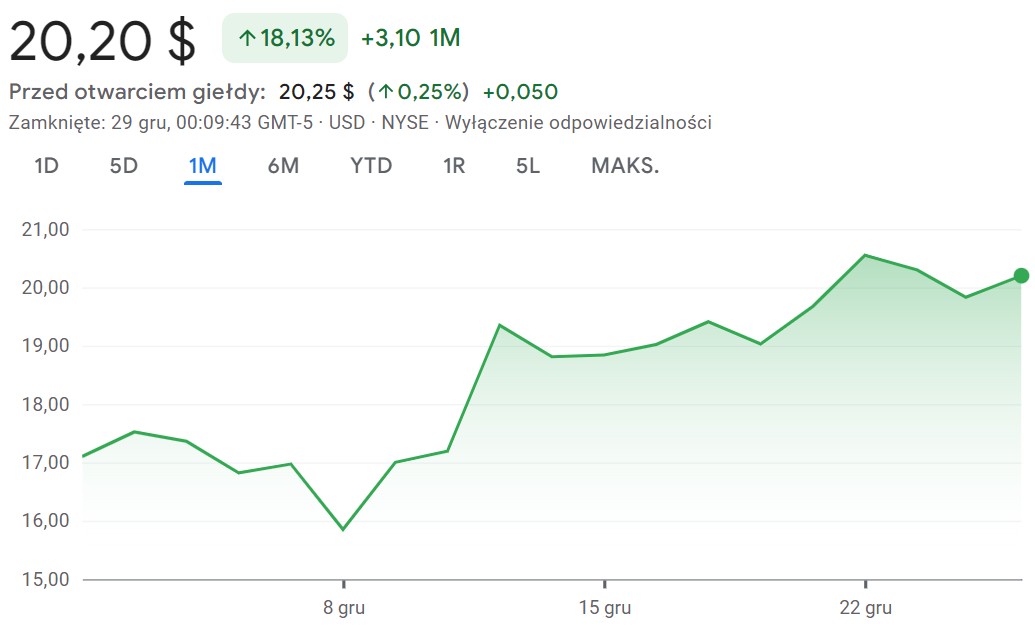Screen dimensions: 1035x632
Task: Click the main price 20,20 $
Action: 103,41
